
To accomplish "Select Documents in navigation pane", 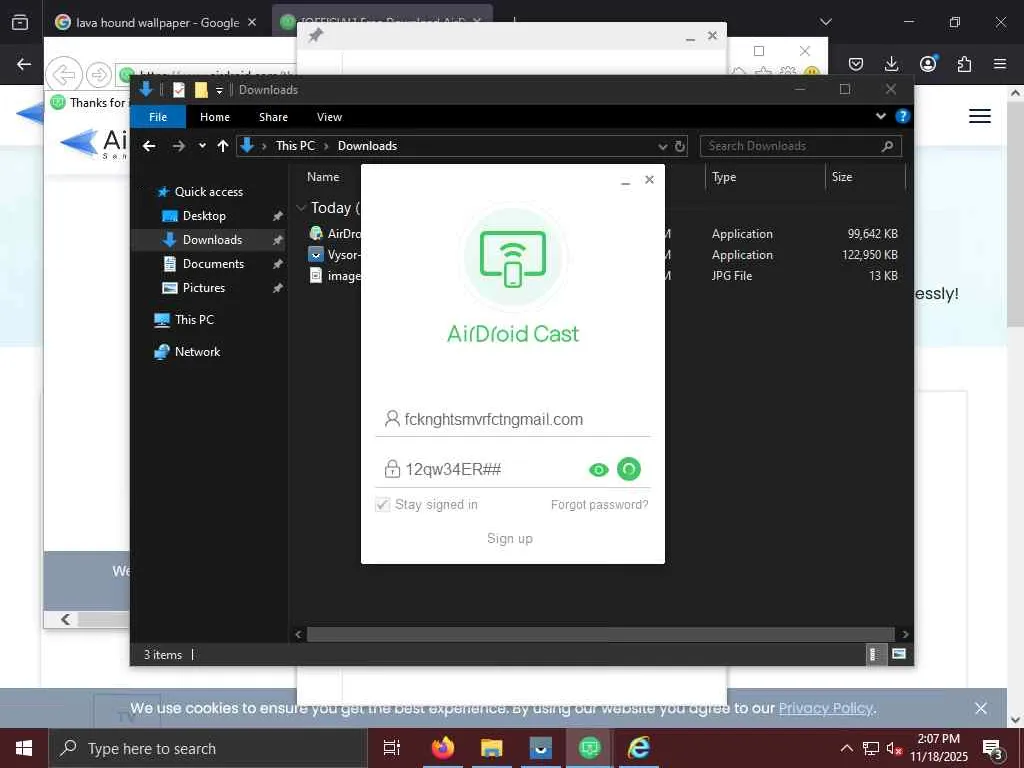I will tap(213, 264).
